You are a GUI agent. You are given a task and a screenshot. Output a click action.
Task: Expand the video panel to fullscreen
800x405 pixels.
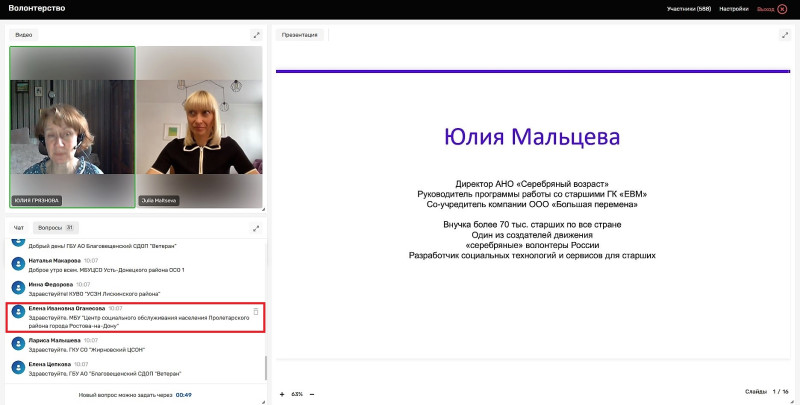click(x=256, y=35)
